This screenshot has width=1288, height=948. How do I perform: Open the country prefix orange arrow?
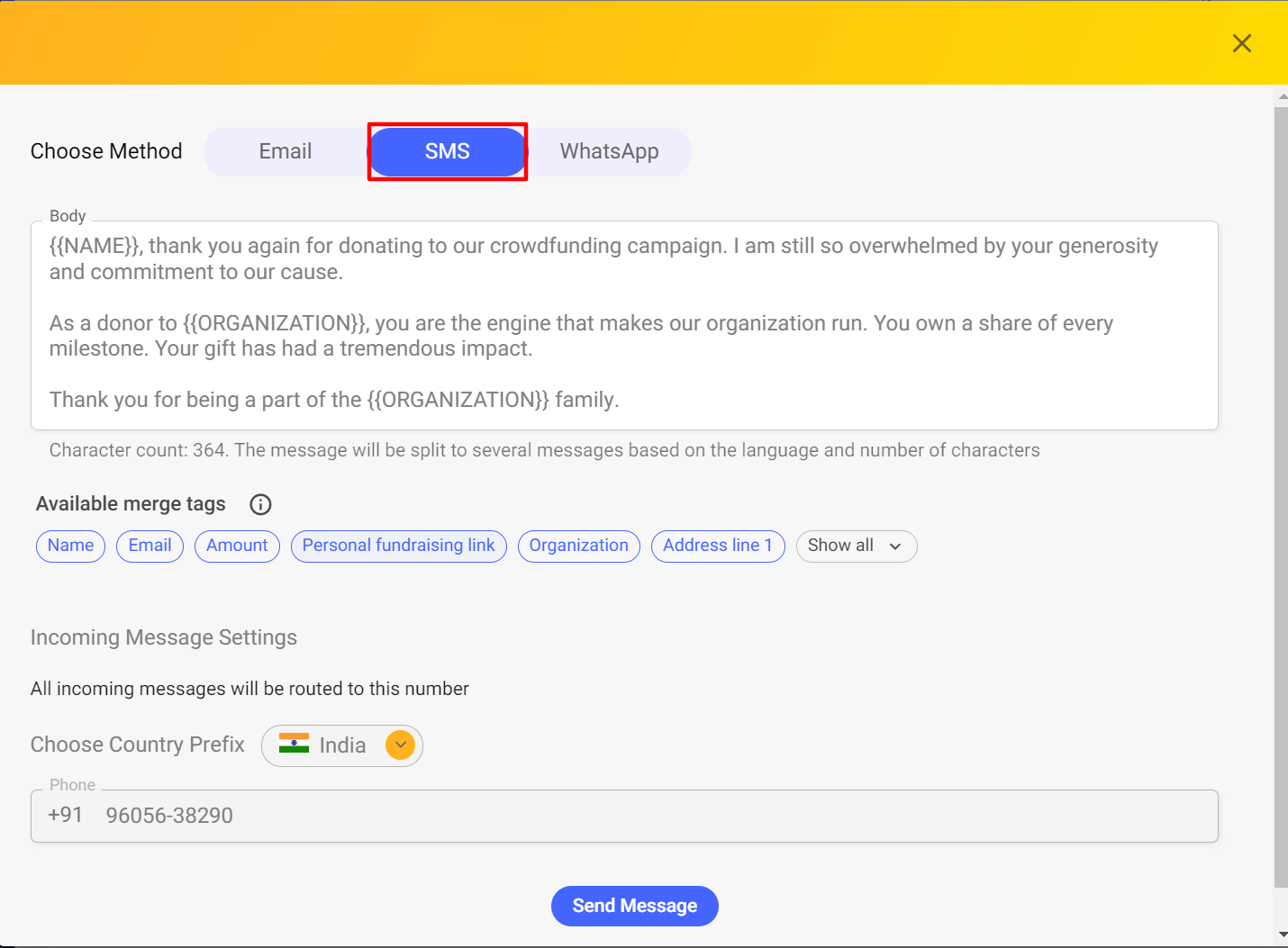(x=400, y=745)
